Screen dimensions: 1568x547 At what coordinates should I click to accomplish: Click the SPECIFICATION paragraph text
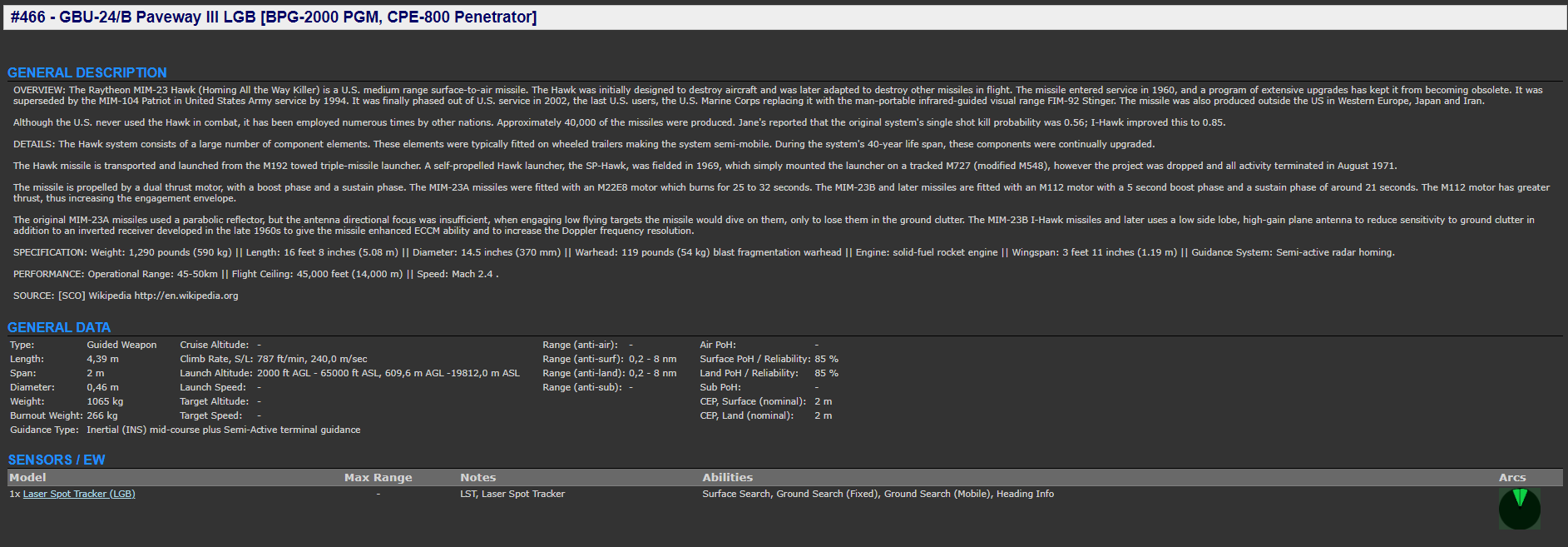(704, 252)
